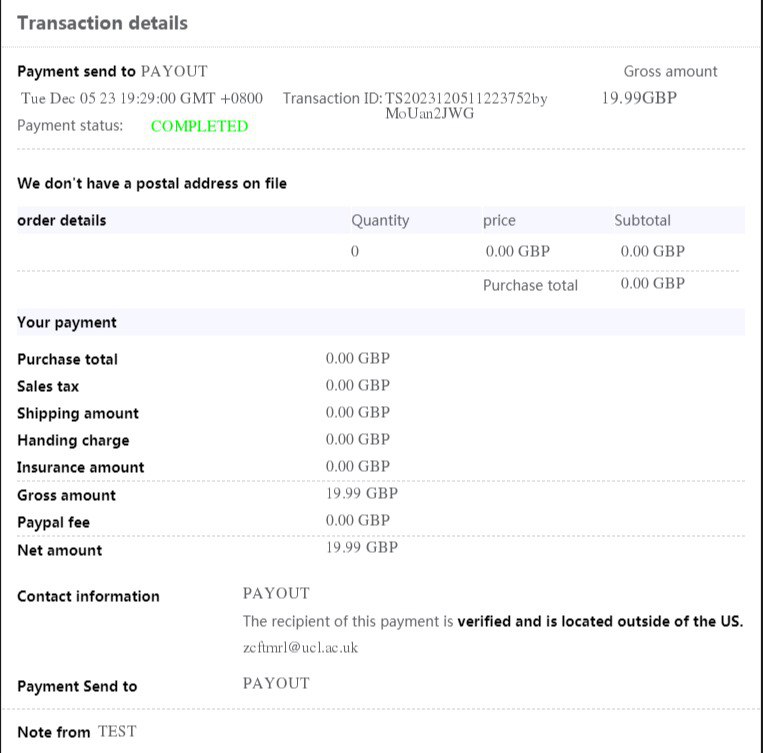Click the Paypal fee row label
Screen dimensions: 763x753
(x=53, y=522)
